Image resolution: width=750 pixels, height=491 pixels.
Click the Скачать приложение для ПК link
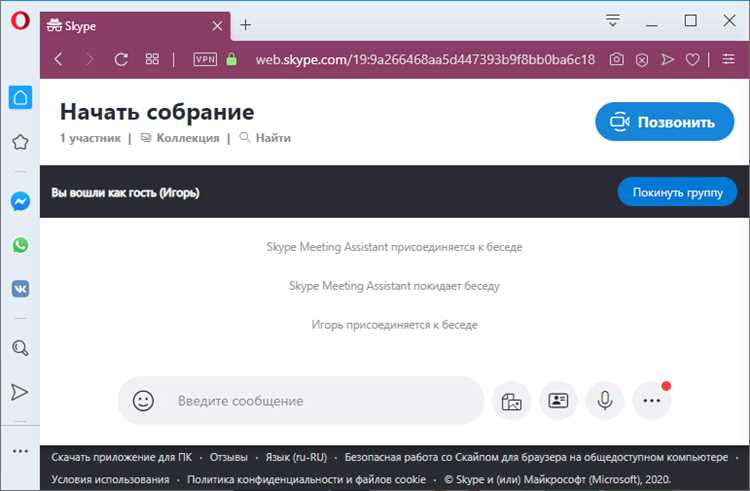(121, 458)
